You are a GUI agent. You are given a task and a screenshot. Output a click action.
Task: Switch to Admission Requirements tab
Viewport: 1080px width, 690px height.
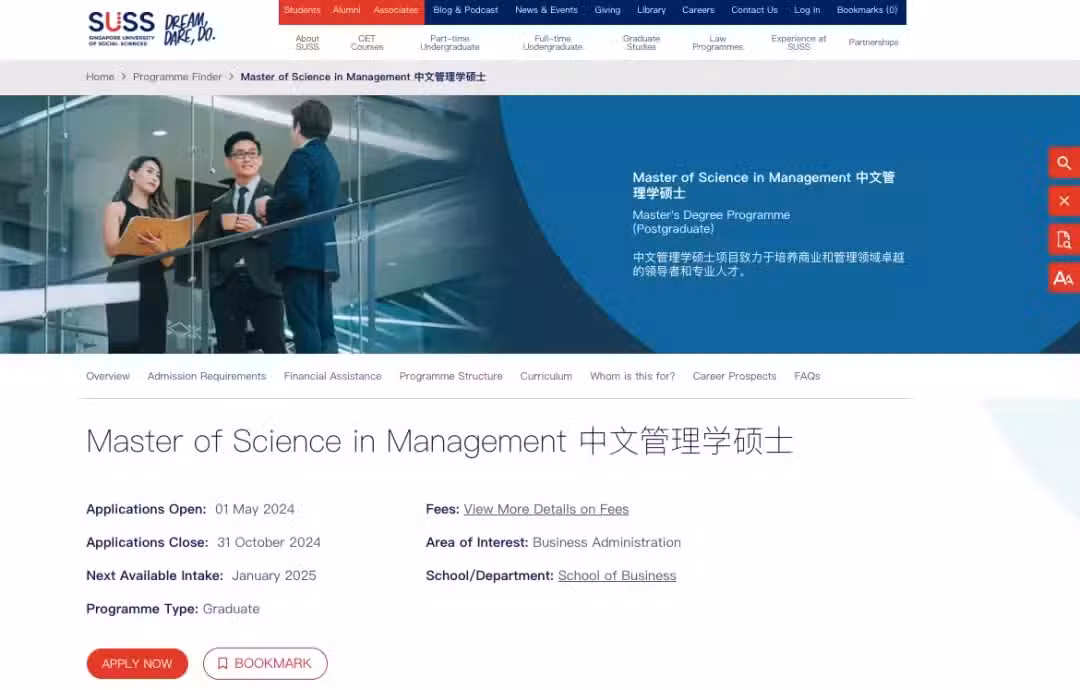[x=207, y=376]
